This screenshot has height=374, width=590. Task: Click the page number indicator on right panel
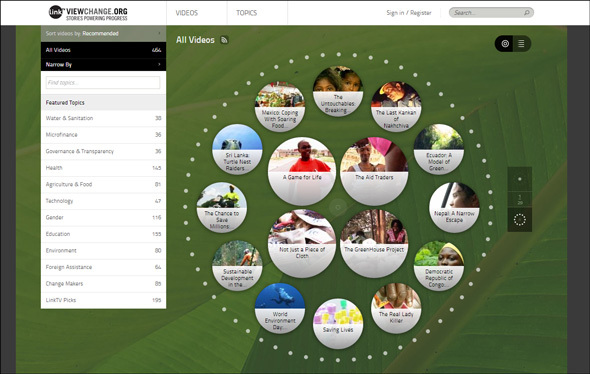coord(520,200)
